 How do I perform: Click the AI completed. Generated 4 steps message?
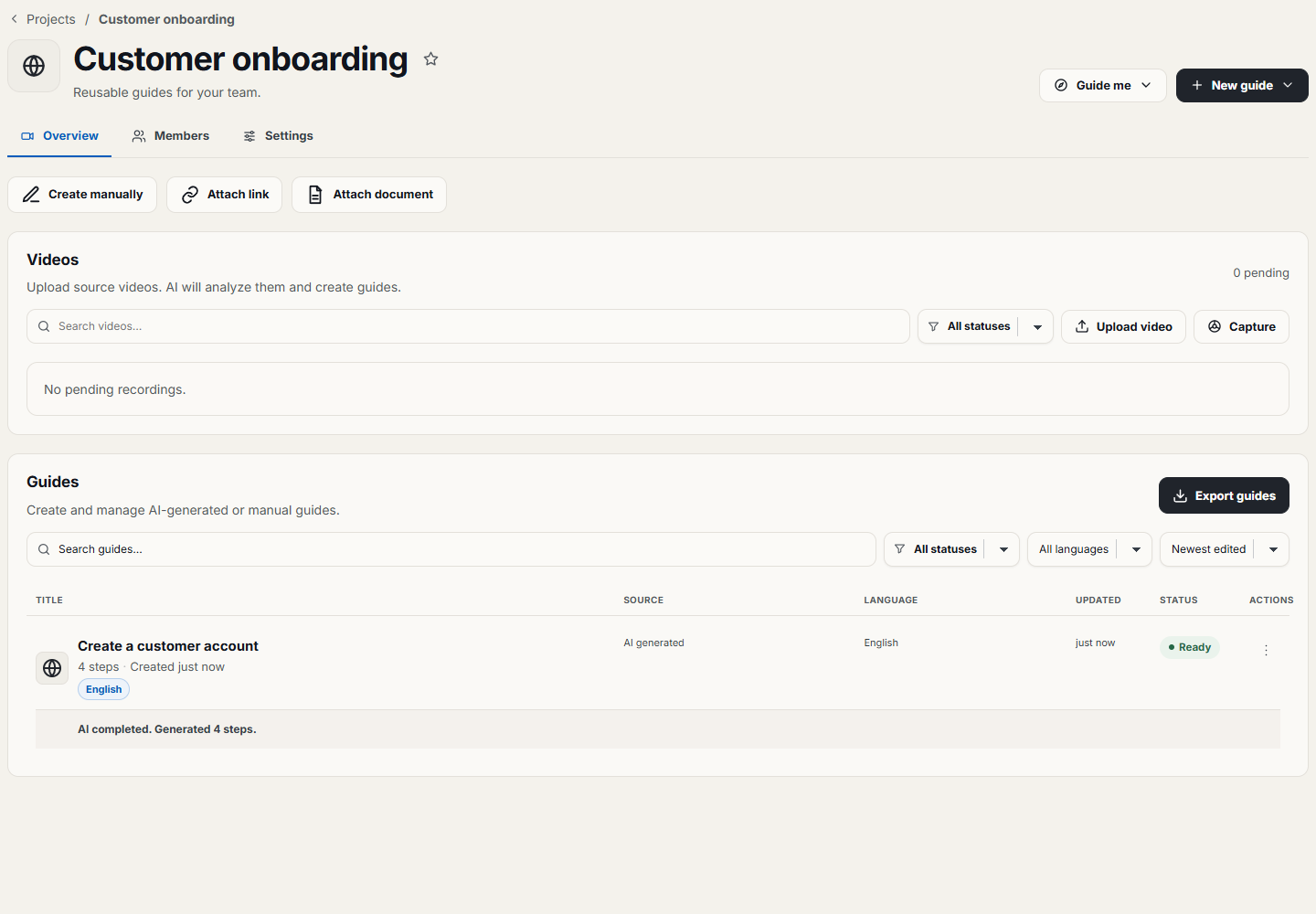click(167, 729)
